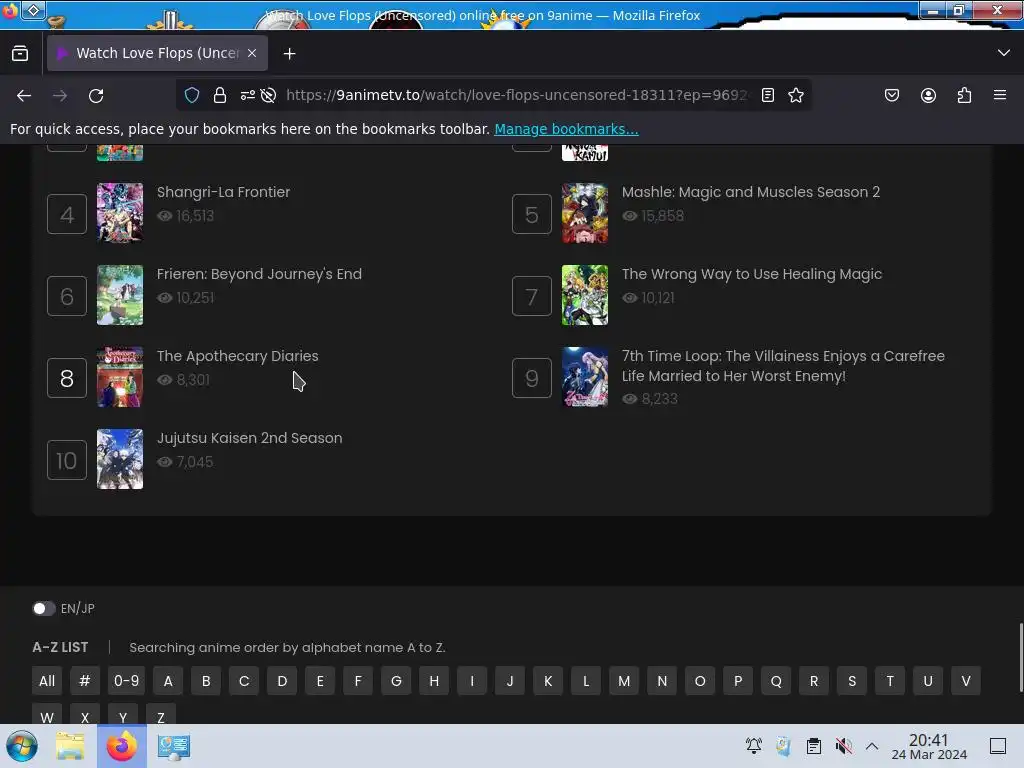Viewport: 1024px width, 768px height.
Task: Open a new tab with plus button
Action: (289, 54)
